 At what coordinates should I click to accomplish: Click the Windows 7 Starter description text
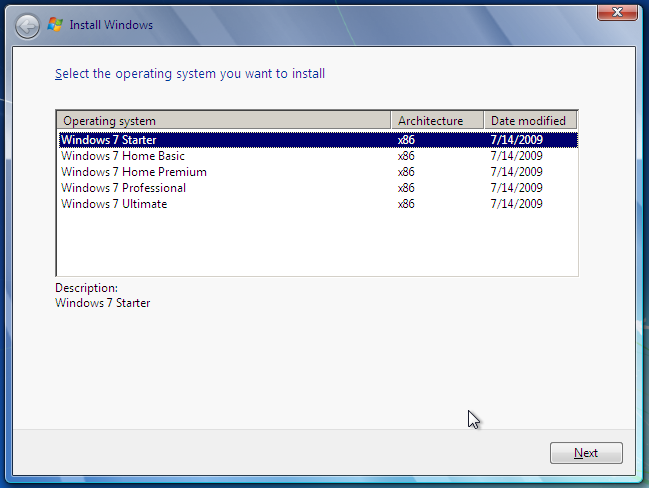point(103,303)
